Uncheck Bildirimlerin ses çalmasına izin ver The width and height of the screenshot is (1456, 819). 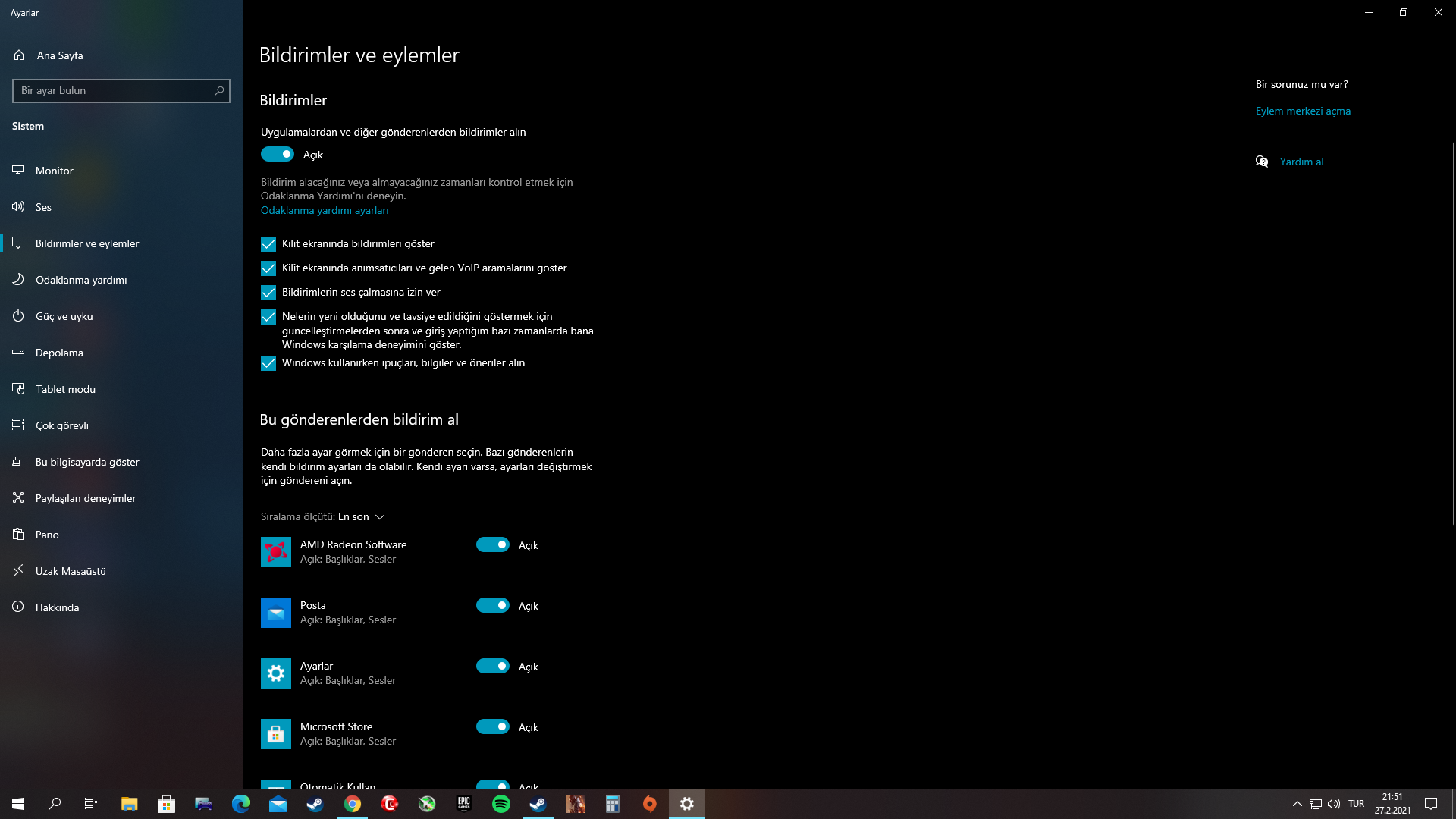pyautogui.click(x=268, y=293)
